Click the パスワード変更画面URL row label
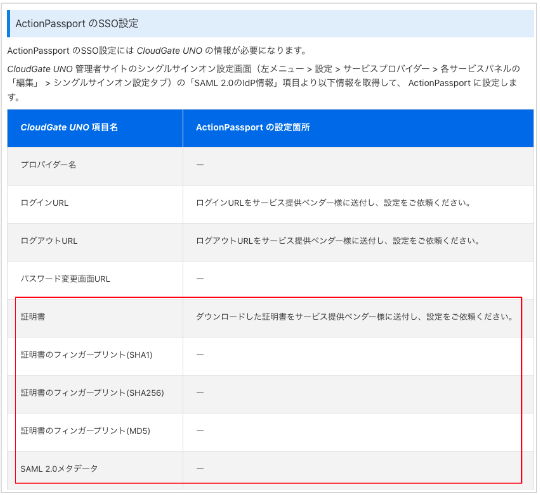This screenshot has width=540, height=495. [x=65, y=279]
